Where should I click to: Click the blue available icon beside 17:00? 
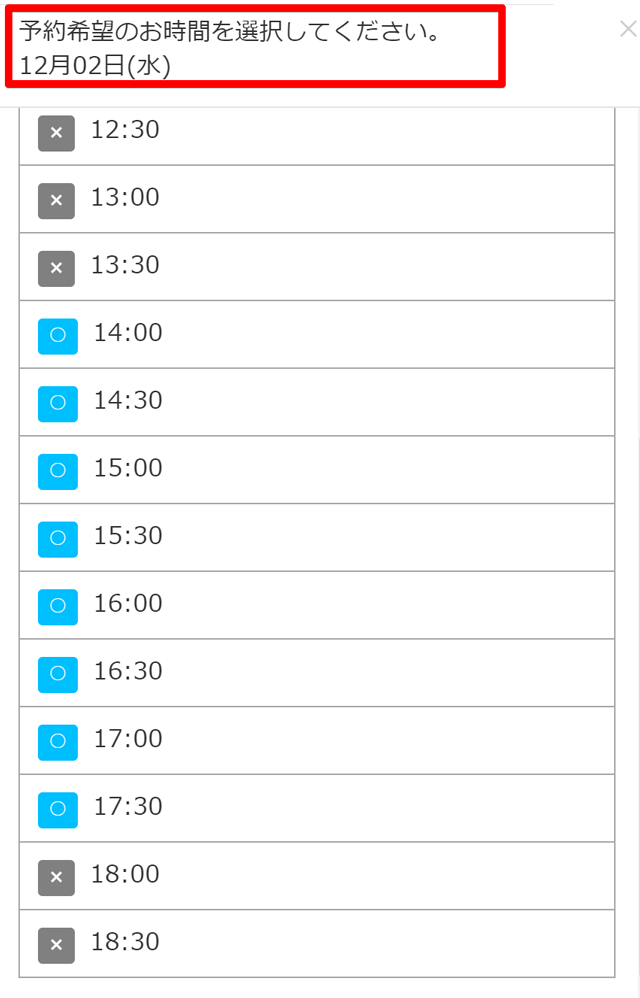tap(57, 742)
